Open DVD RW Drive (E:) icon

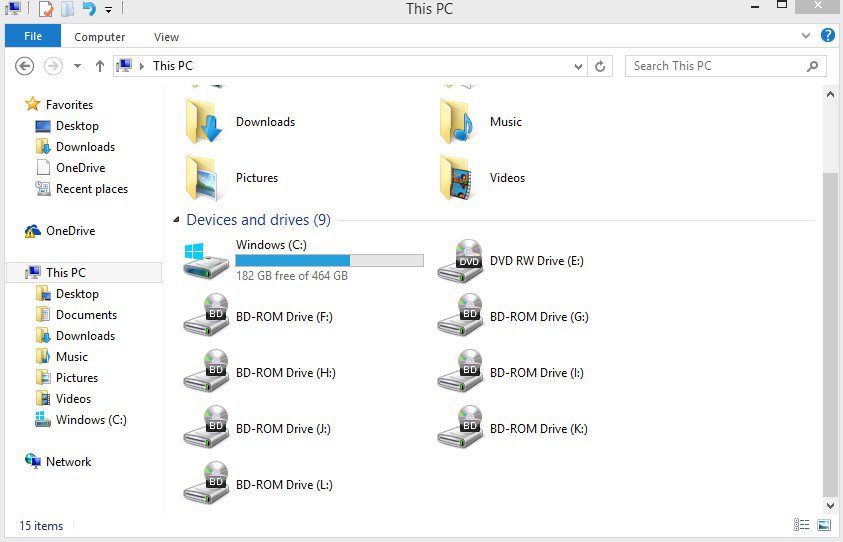tap(460, 261)
